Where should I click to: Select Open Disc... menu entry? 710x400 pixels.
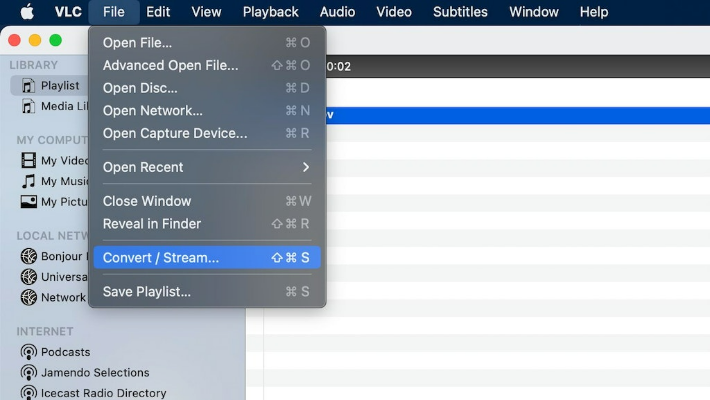(x=207, y=88)
